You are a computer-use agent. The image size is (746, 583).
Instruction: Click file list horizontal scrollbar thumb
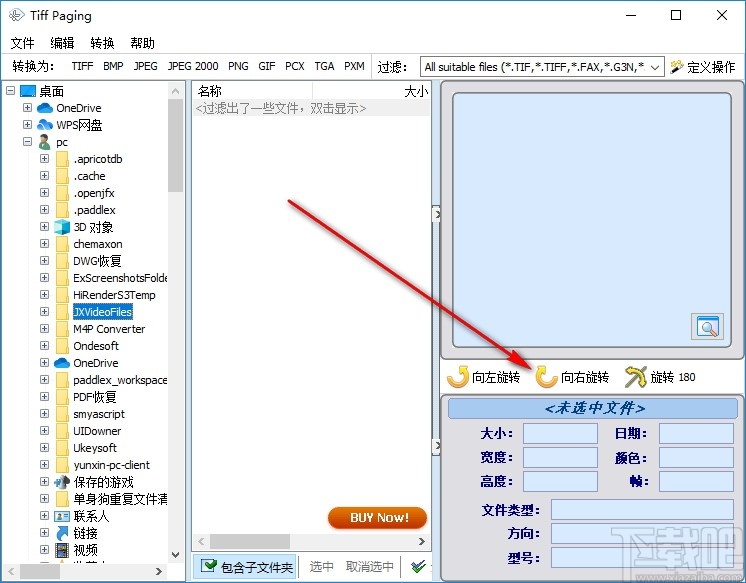pyautogui.click(x=250, y=541)
